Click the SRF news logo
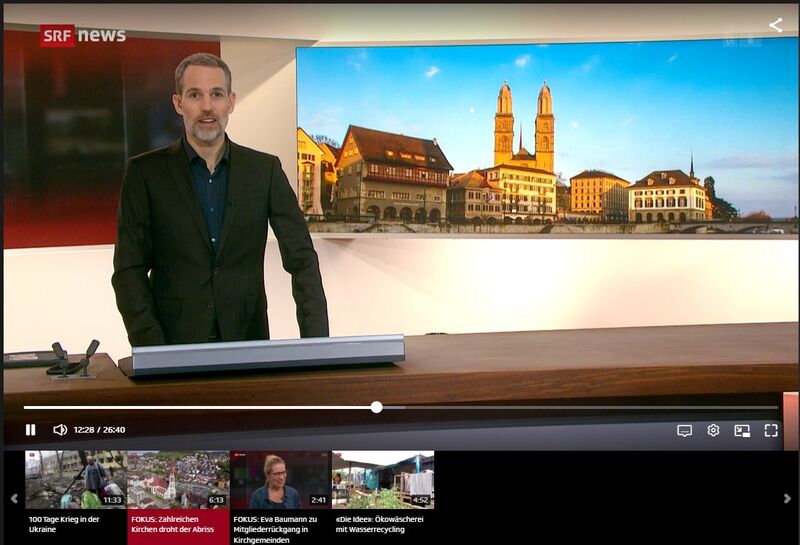Viewport: 800px width, 545px height. click(x=83, y=35)
